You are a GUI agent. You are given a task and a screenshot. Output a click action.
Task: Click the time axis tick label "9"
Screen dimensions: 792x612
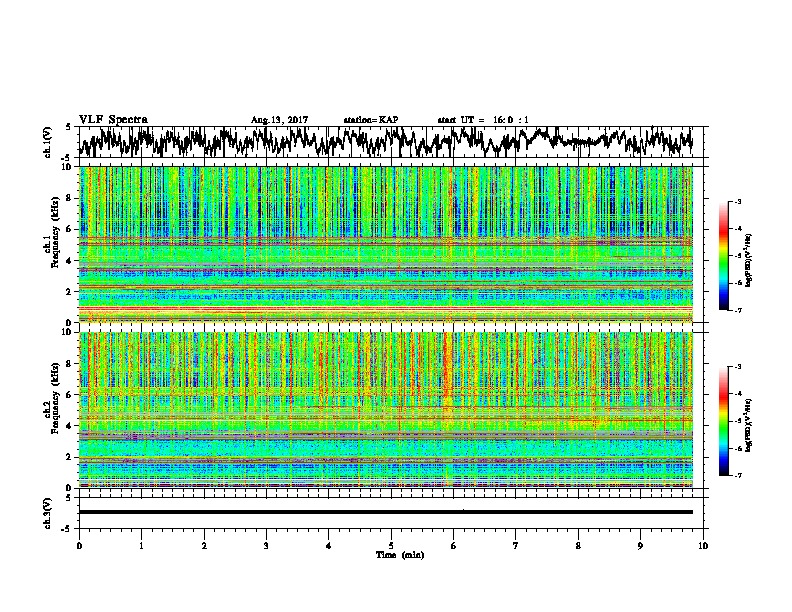click(640, 546)
